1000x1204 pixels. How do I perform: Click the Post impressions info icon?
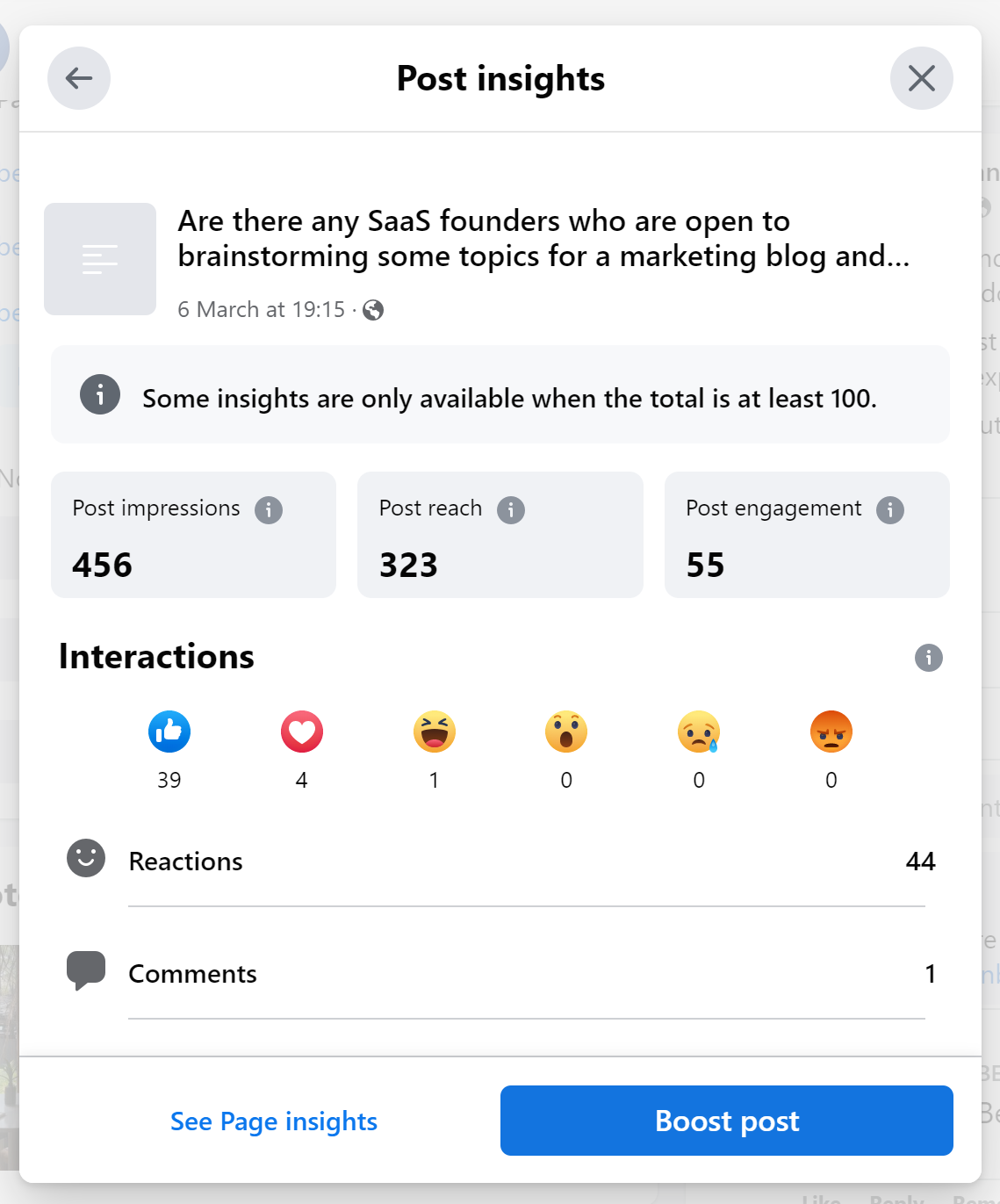269,509
